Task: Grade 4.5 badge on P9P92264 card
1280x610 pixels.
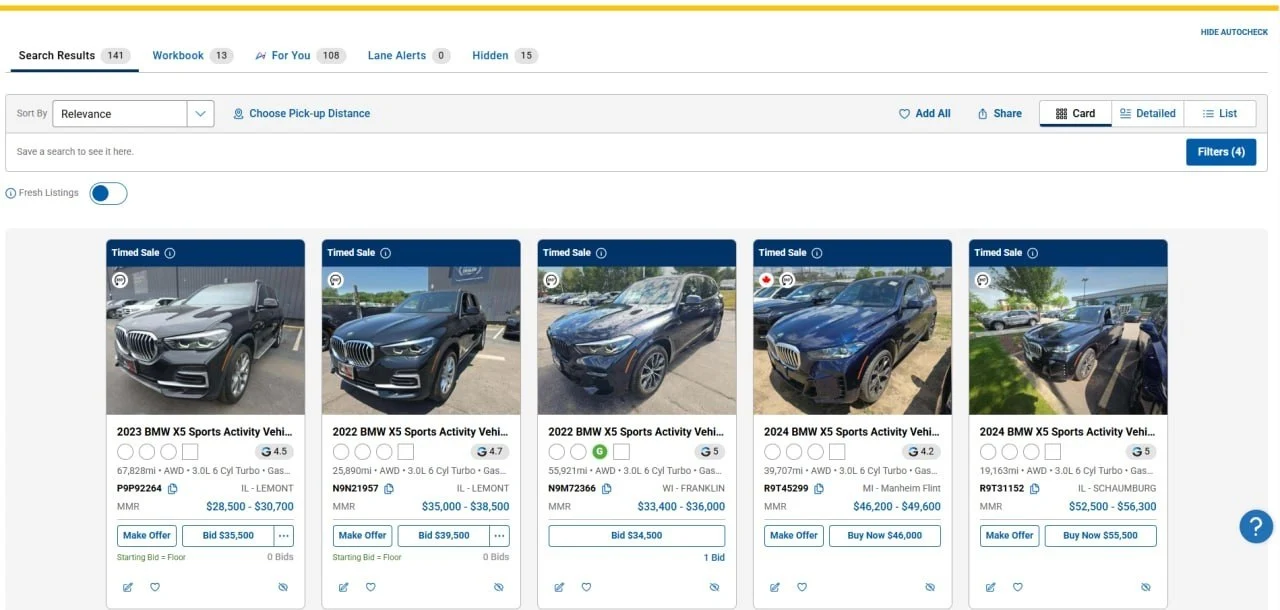Action: click(274, 452)
